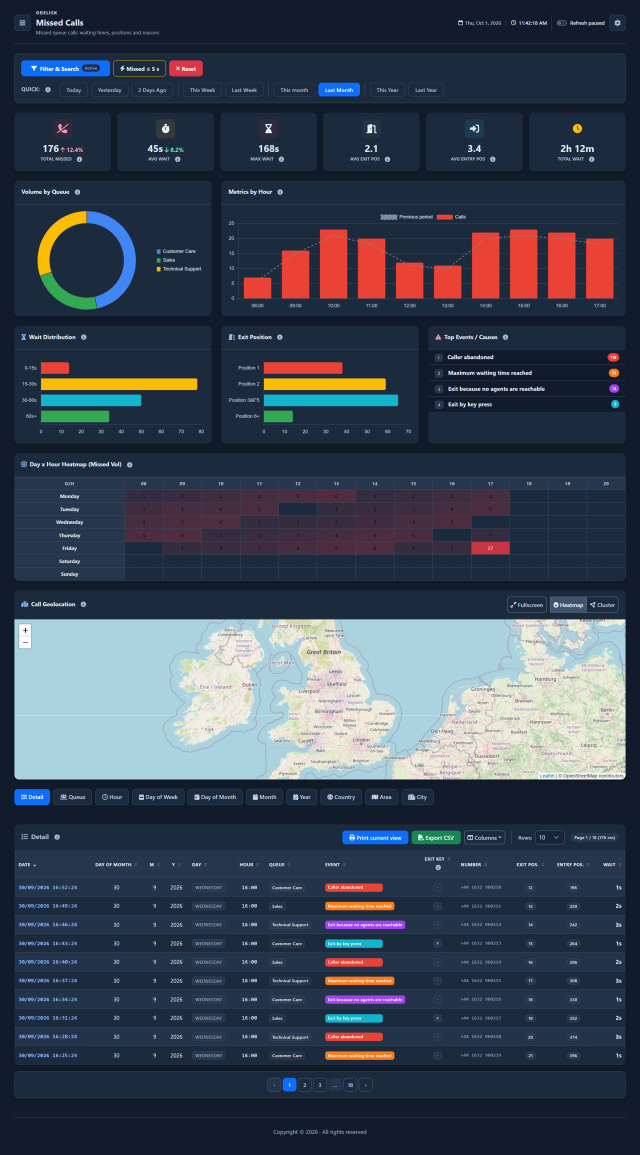The width and height of the screenshot is (640, 1155).
Task: Print current view of detail table
Action: pyautogui.click(x=375, y=838)
